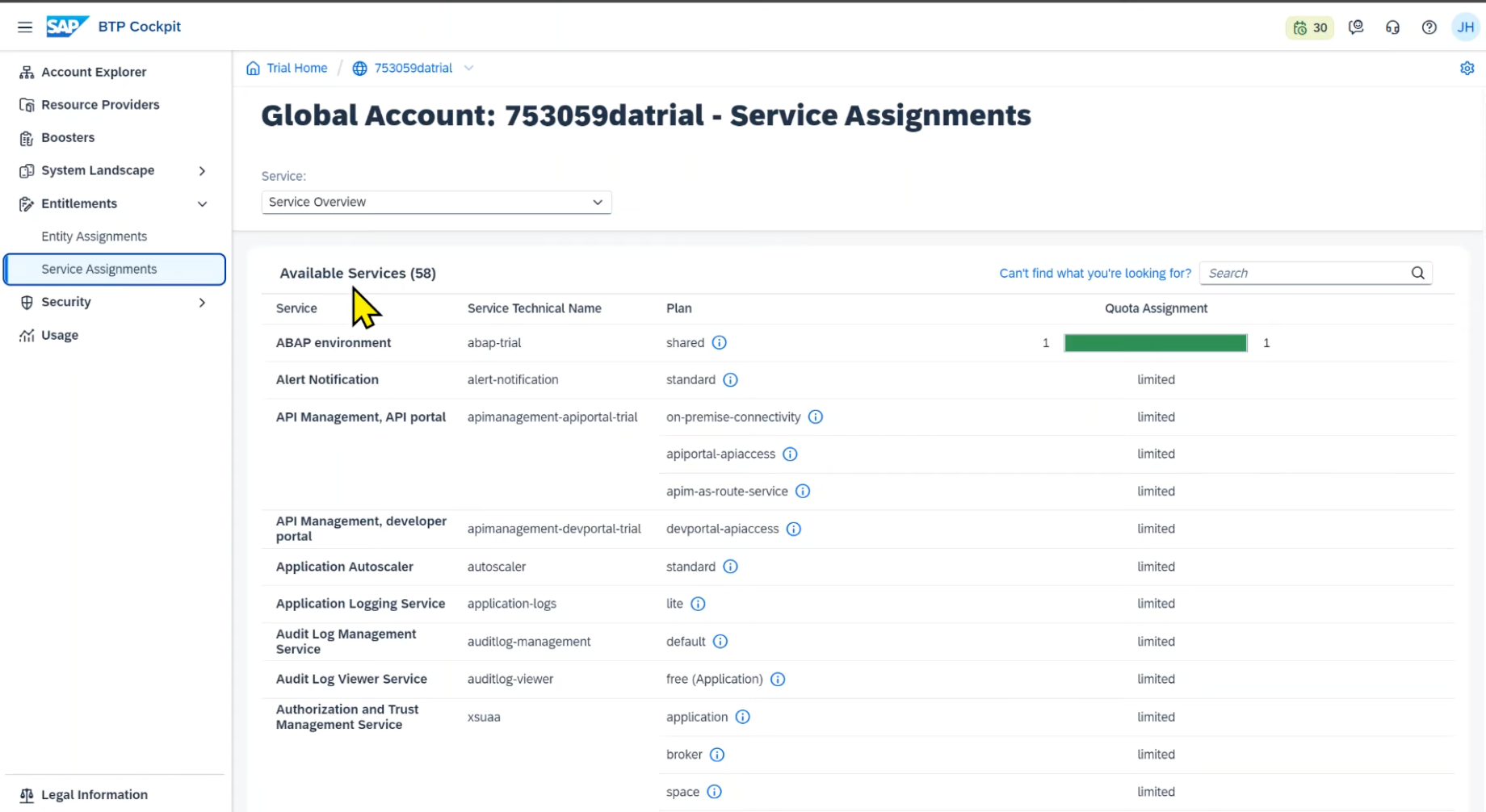
Task: Click the auditlog-management technical name
Action: [529, 642]
